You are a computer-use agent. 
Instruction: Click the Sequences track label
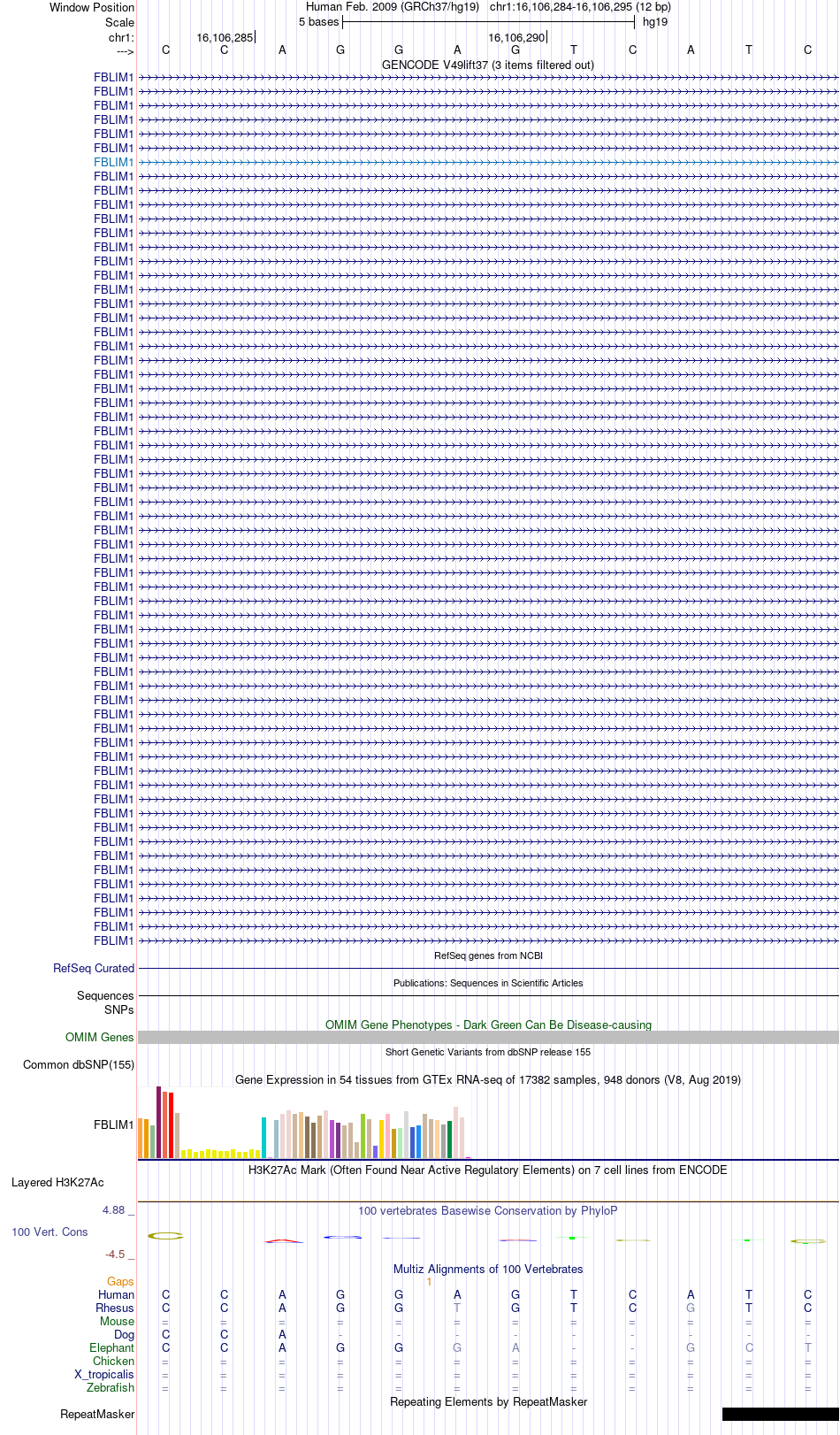click(x=105, y=995)
